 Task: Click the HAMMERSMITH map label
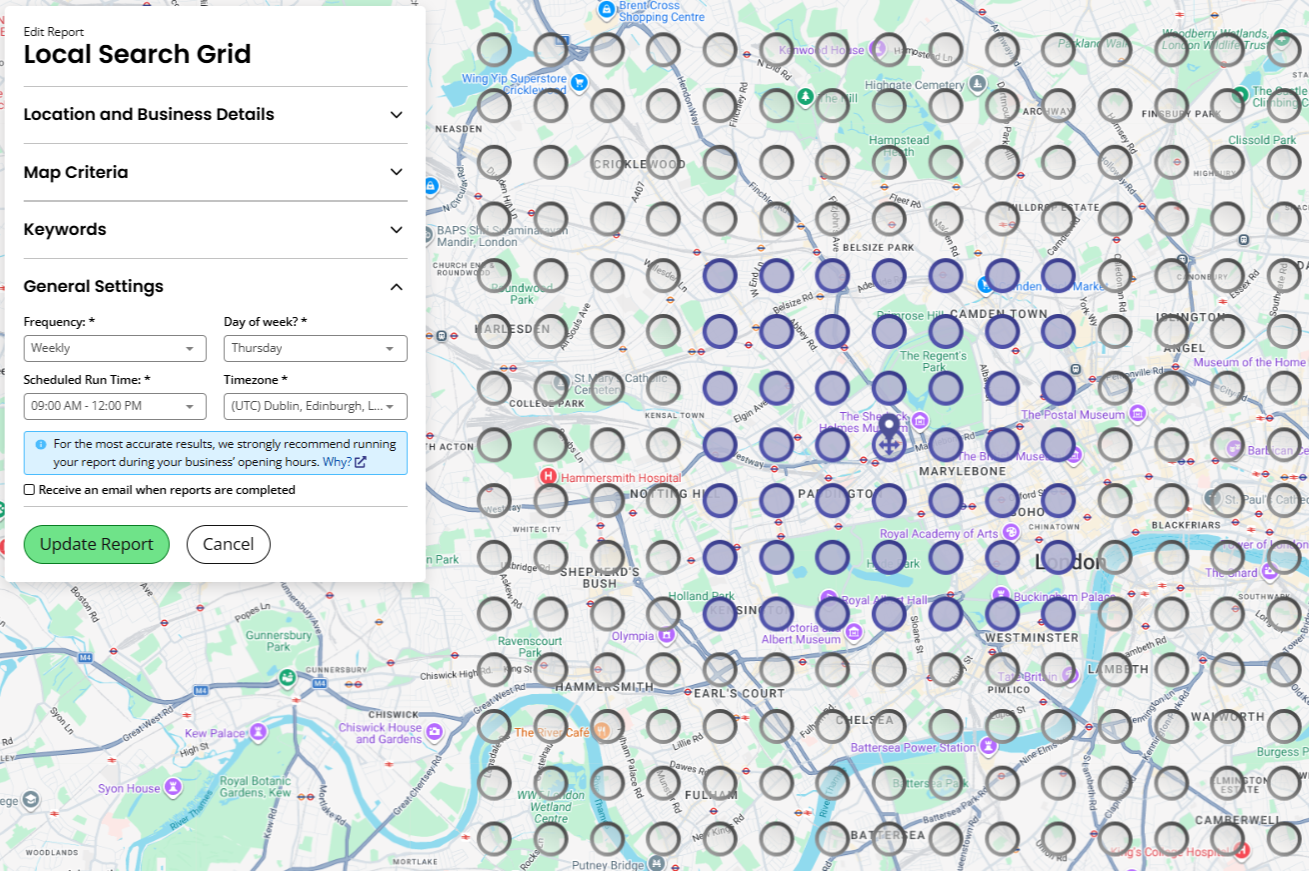(604, 687)
